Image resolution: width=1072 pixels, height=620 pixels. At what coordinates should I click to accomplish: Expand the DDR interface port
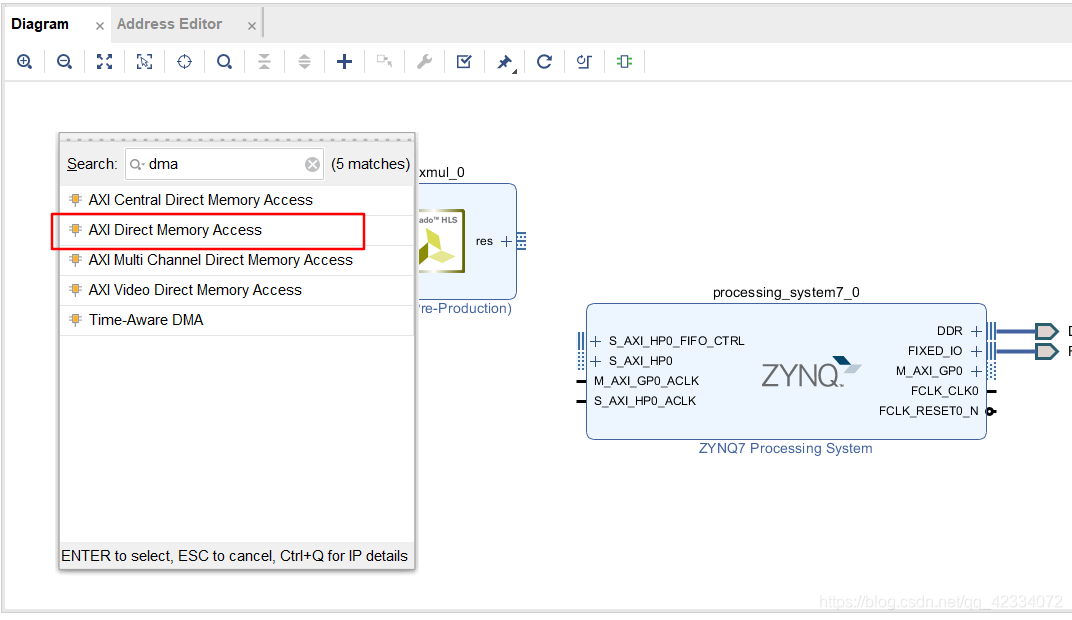coord(976,332)
